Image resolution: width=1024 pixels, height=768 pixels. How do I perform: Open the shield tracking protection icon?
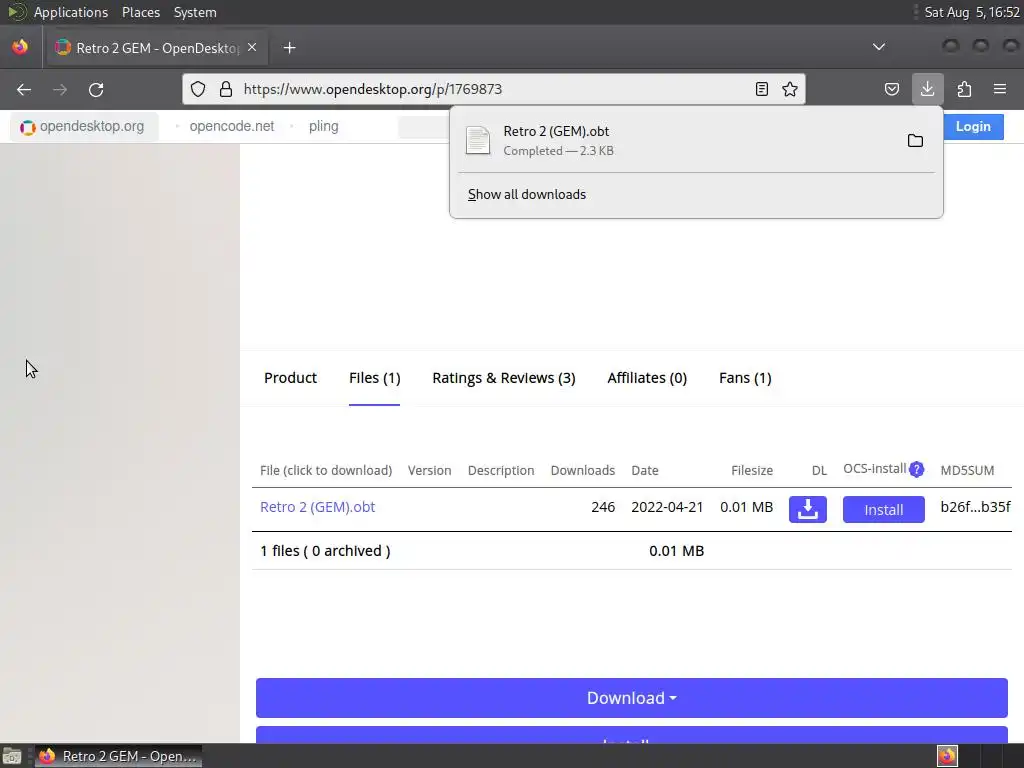pos(198,89)
